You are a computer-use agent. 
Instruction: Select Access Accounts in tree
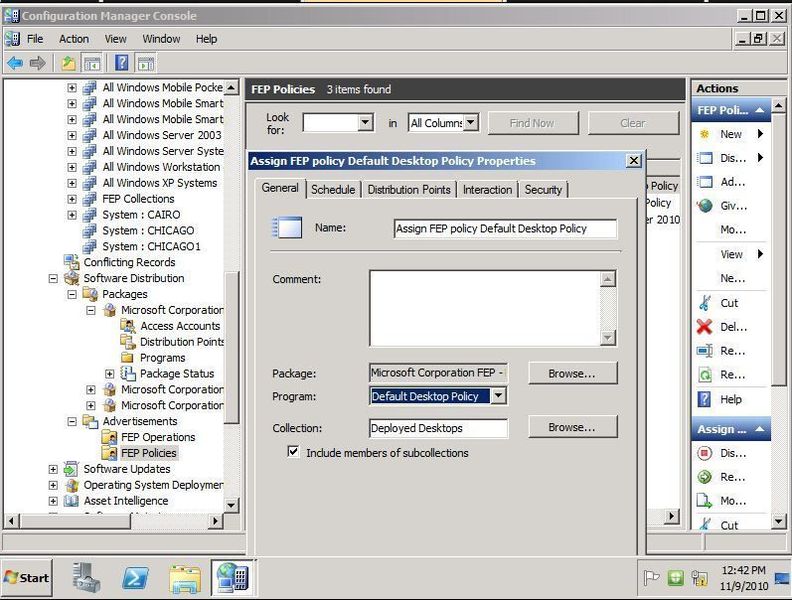(180, 326)
